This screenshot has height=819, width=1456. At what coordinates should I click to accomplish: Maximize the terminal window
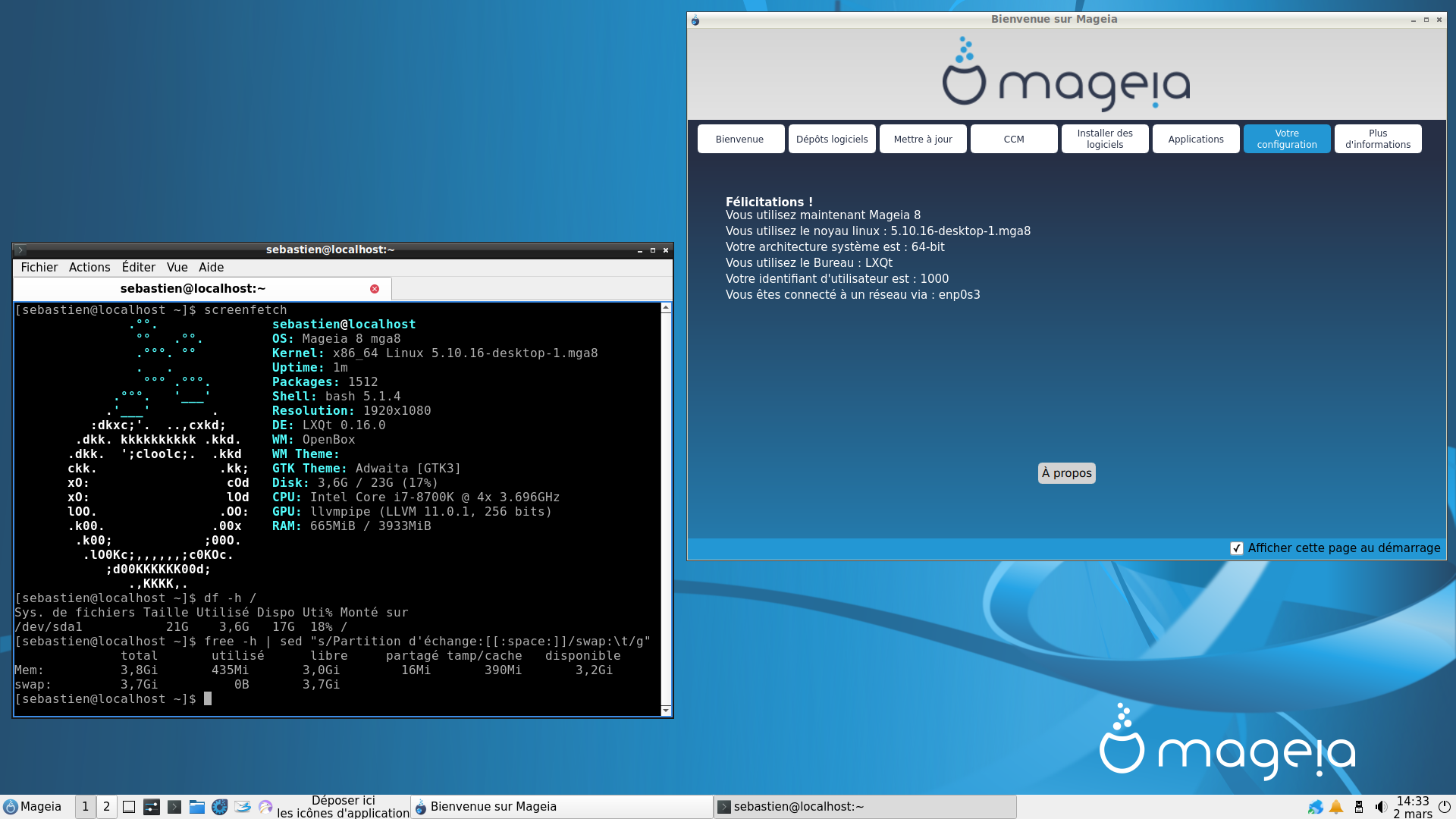[653, 250]
